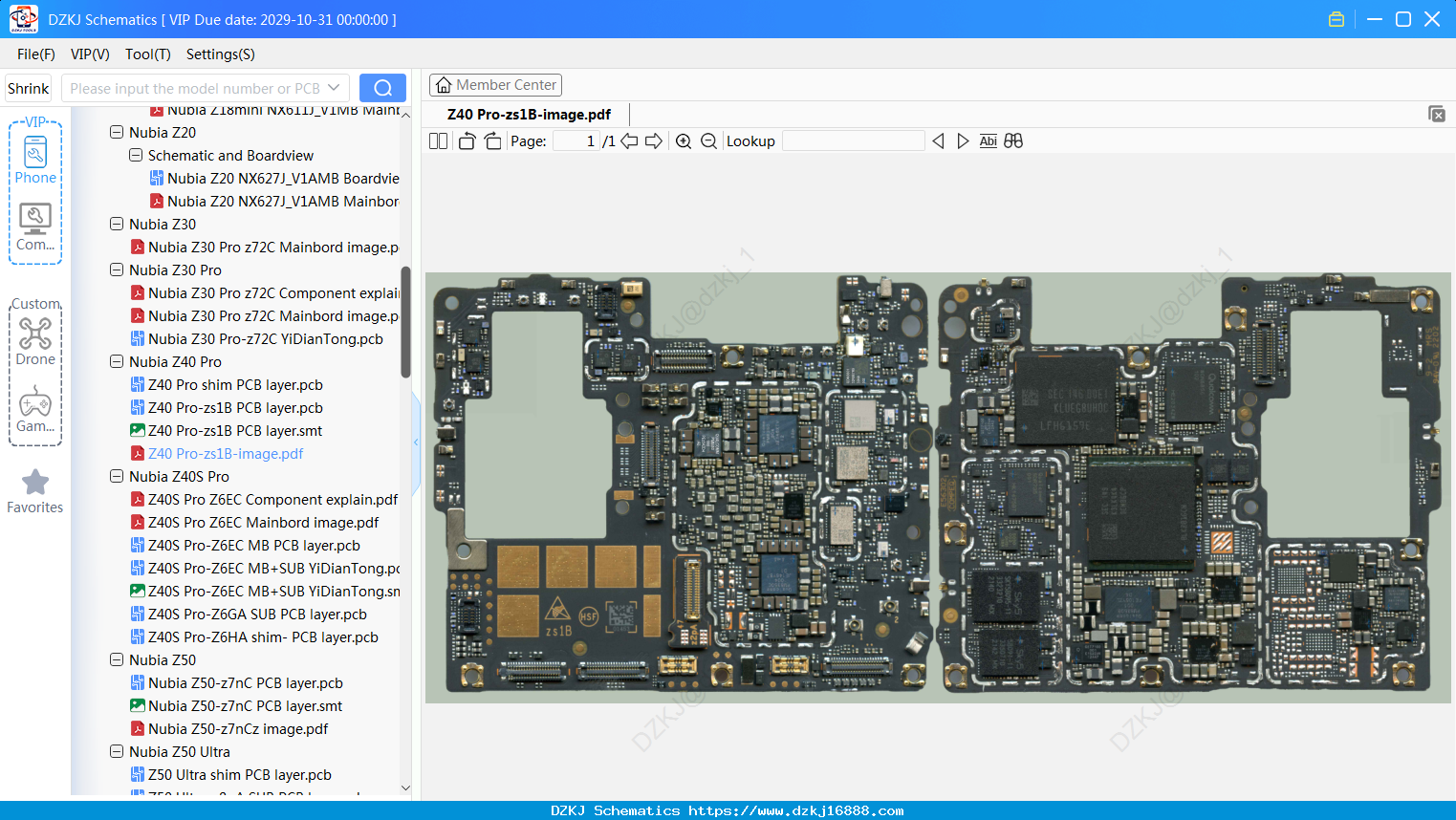Open the Game console category
The image size is (1456, 820).
point(35,409)
